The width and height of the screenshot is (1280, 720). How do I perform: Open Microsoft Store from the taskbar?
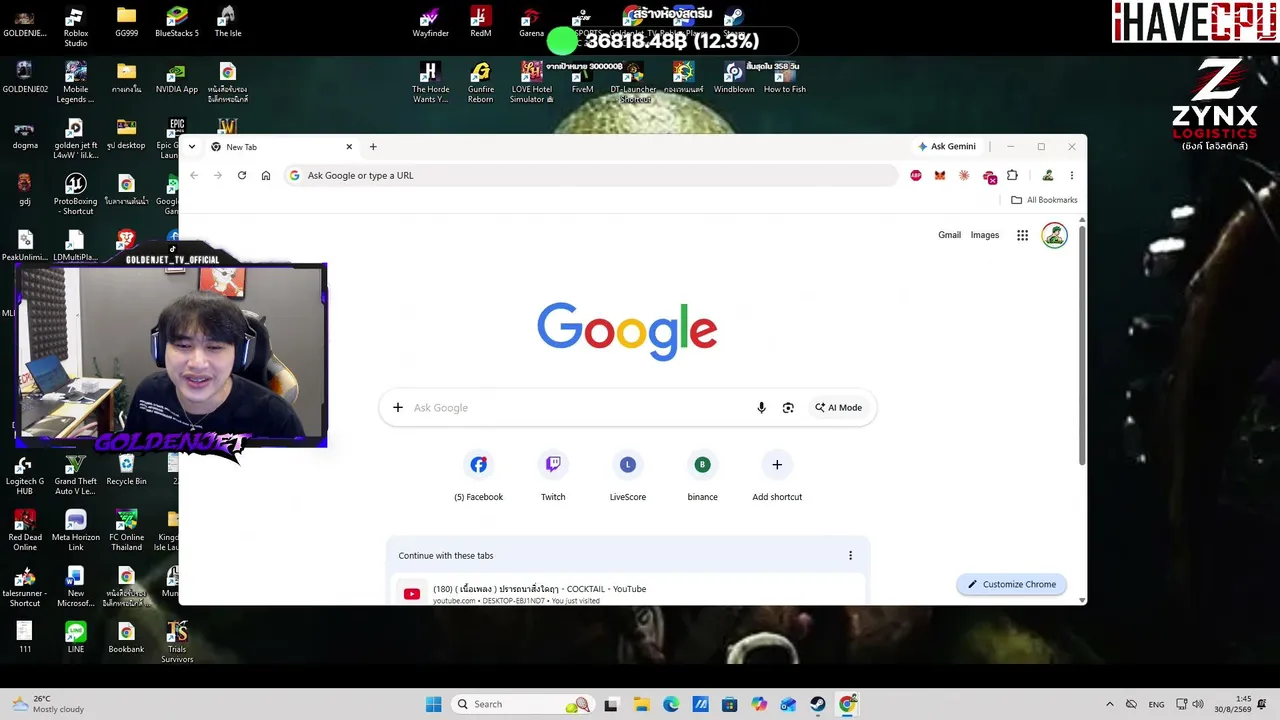pos(729,704)
